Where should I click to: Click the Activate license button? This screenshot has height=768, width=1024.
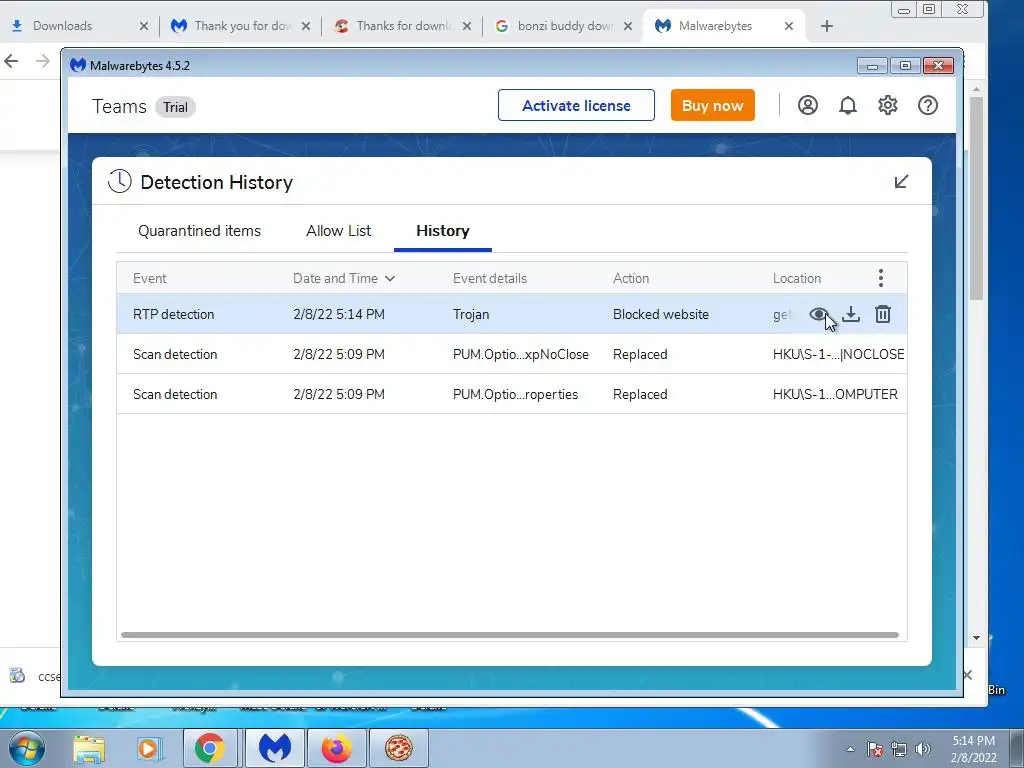(576, 105)
